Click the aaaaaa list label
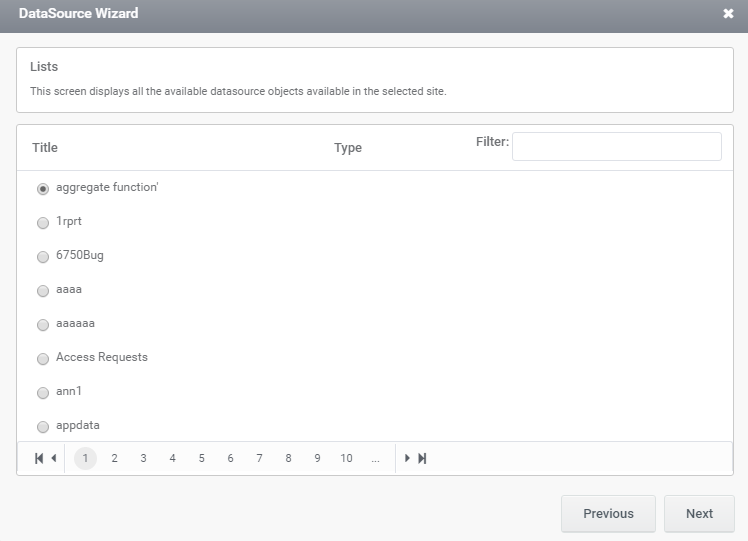The width and height of the screenshot is (748, 541). (x=75, y=323)
